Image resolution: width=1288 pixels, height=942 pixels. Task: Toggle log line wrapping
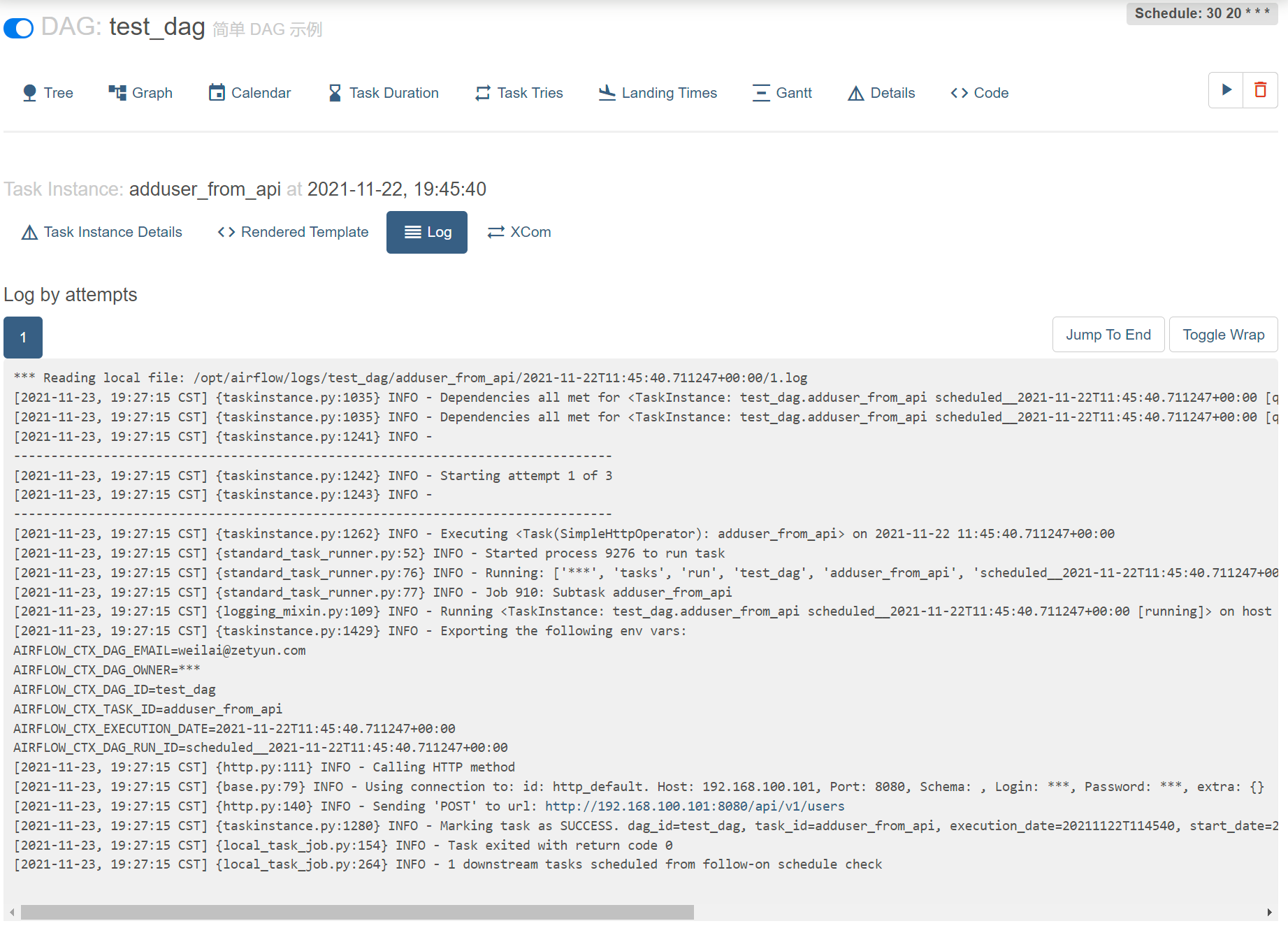1223,335
